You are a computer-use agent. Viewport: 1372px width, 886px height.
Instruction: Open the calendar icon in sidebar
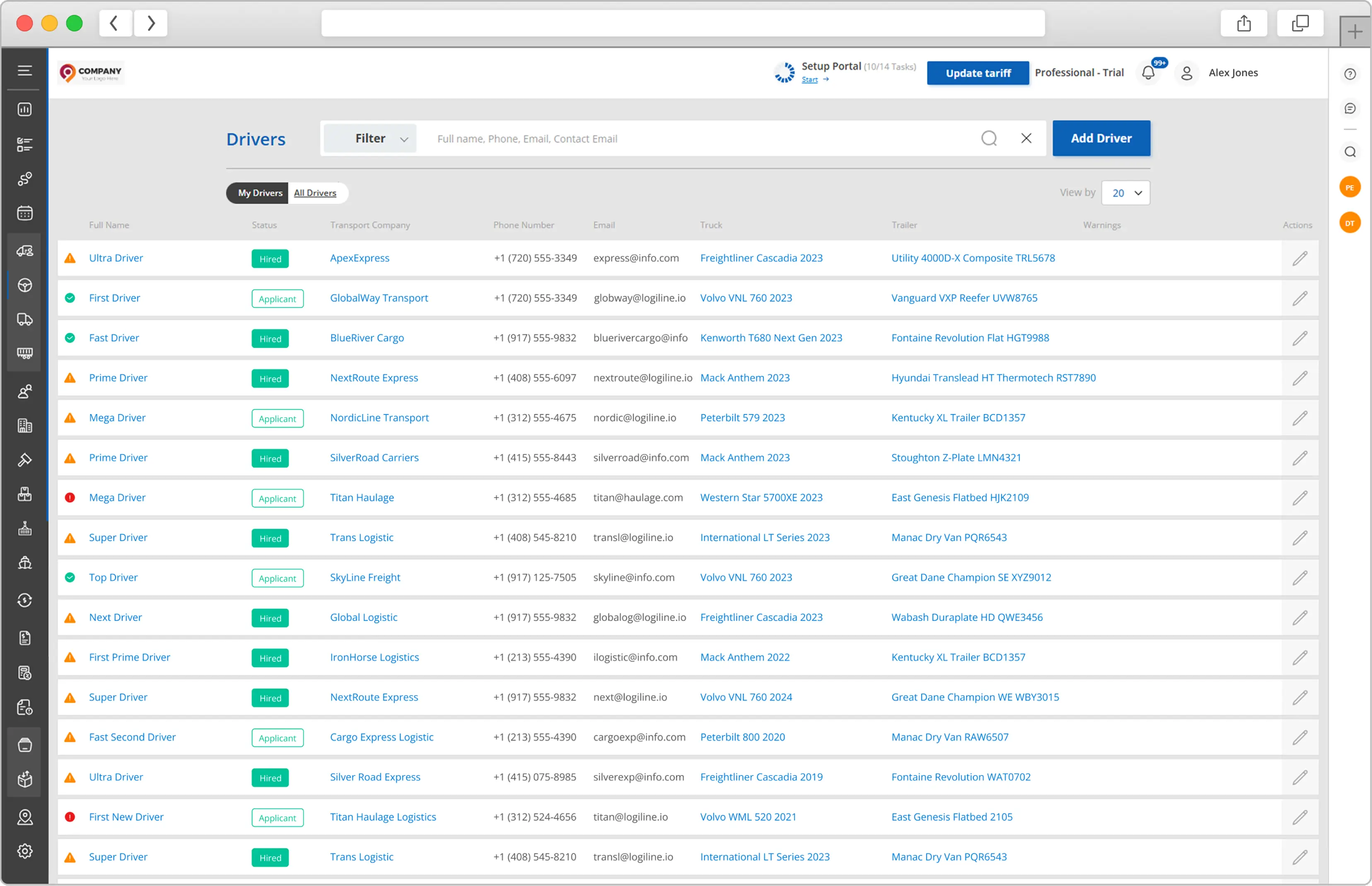click(24, 214)
